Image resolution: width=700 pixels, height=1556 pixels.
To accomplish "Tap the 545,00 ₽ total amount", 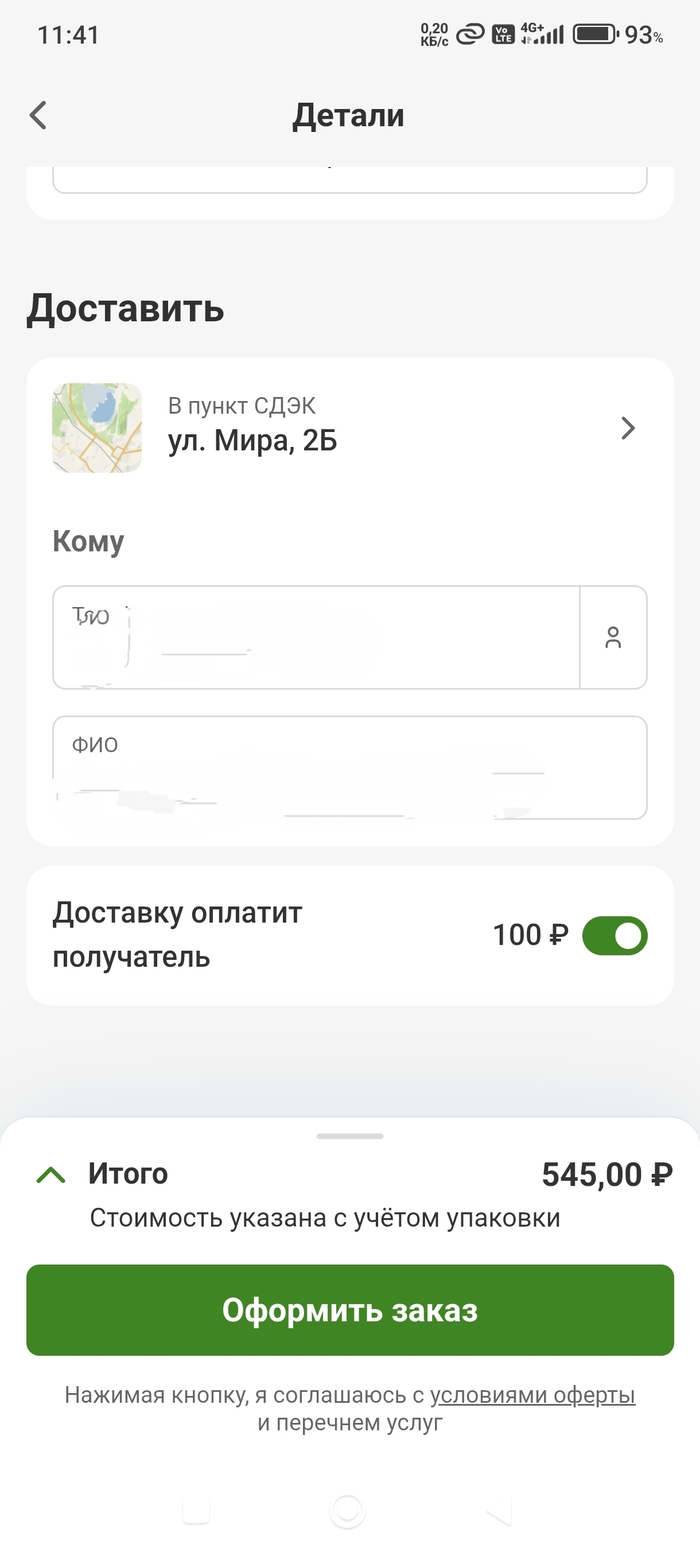I will click(x=606, y=1174).
